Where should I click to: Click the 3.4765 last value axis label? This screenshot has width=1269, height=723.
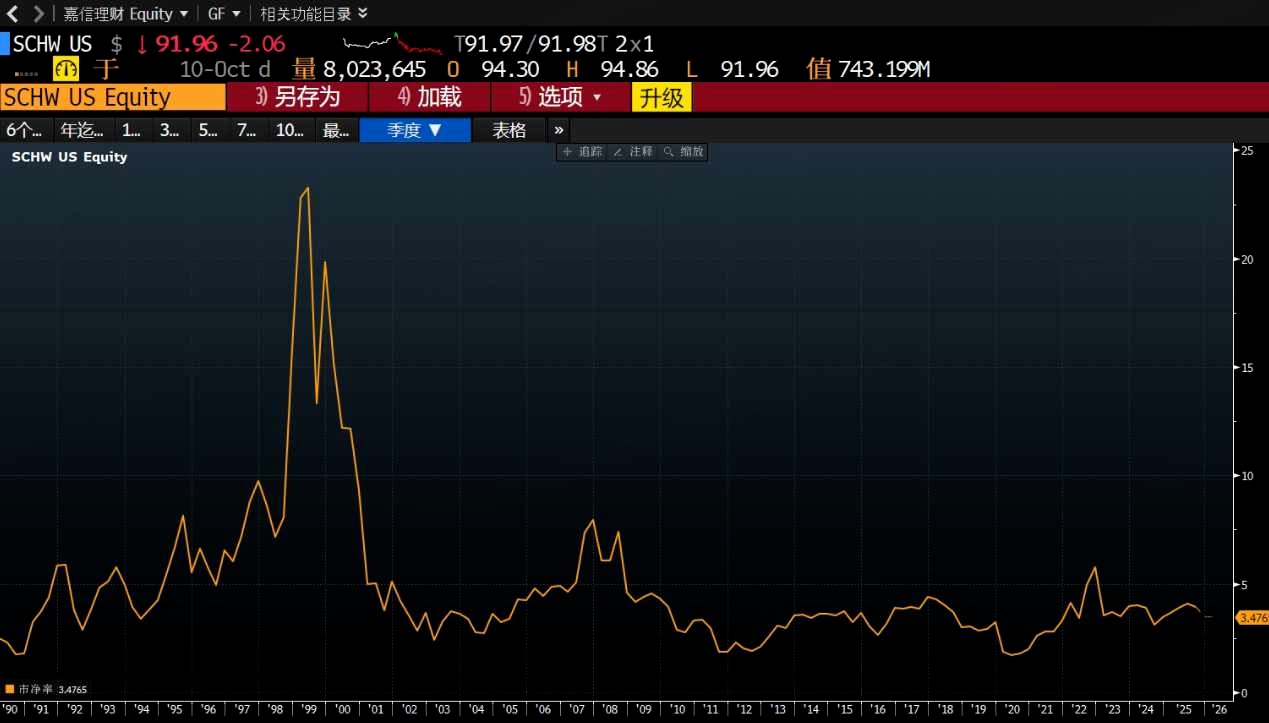(x=1253, y=618)
